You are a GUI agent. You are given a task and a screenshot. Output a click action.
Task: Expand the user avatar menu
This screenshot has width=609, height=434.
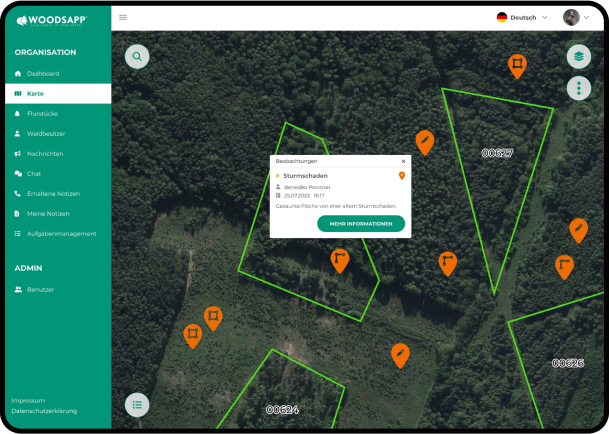[576, 18]
